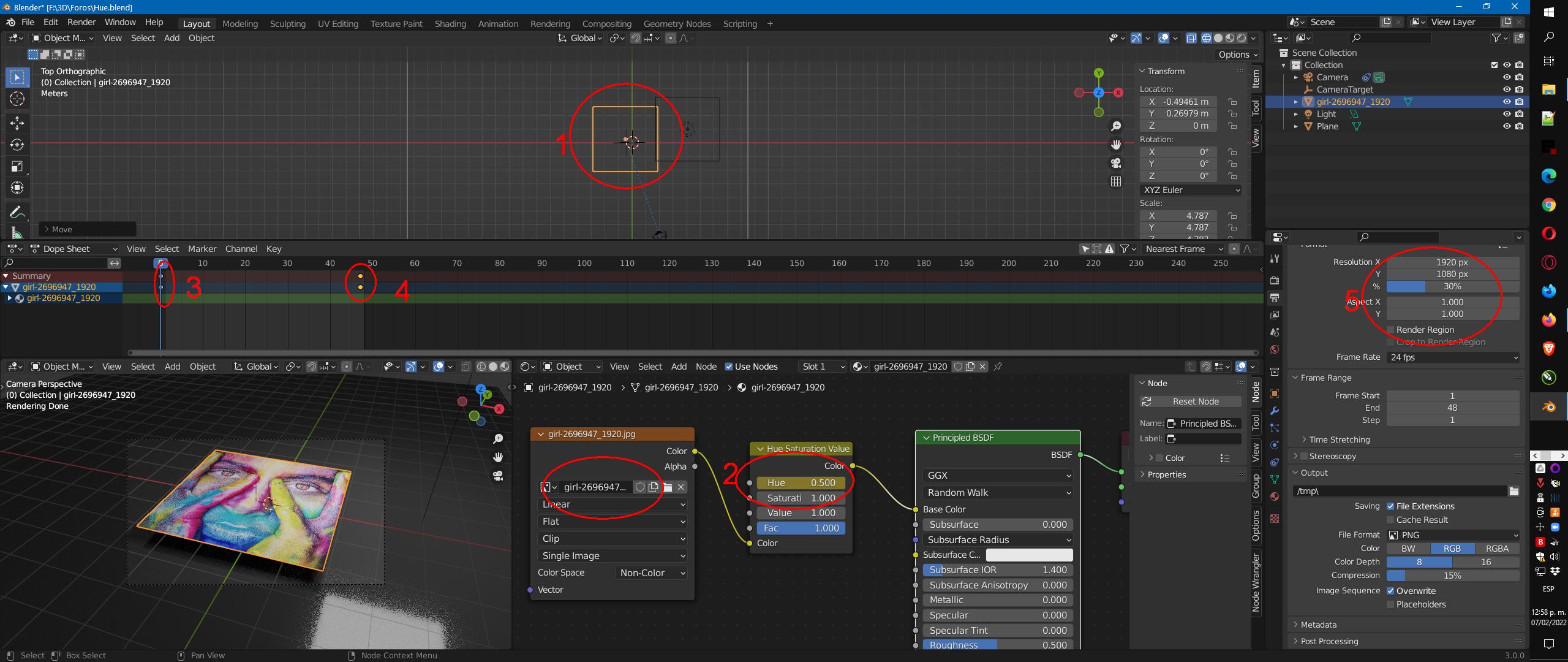Toggle visibility of Light in outliner
The image size is (1568, 662).
point(1507,114)
